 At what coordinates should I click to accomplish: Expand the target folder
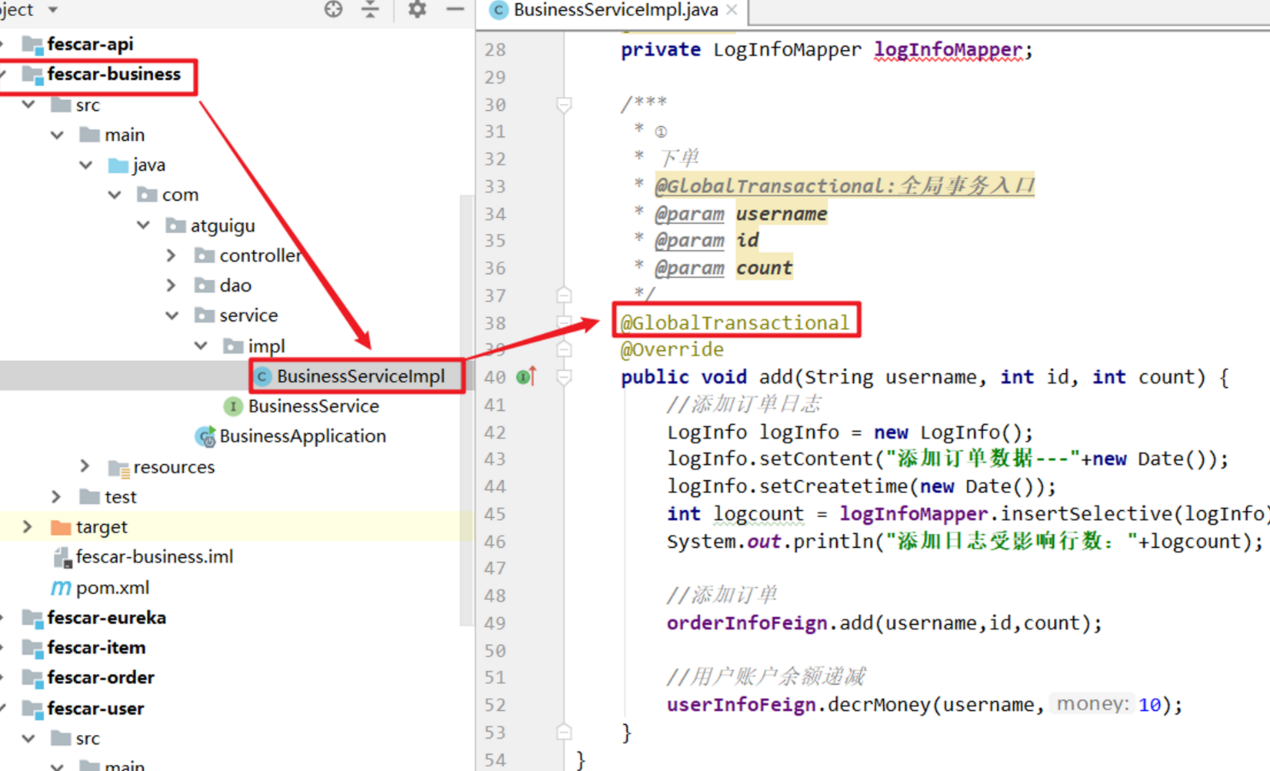(28, 527)
